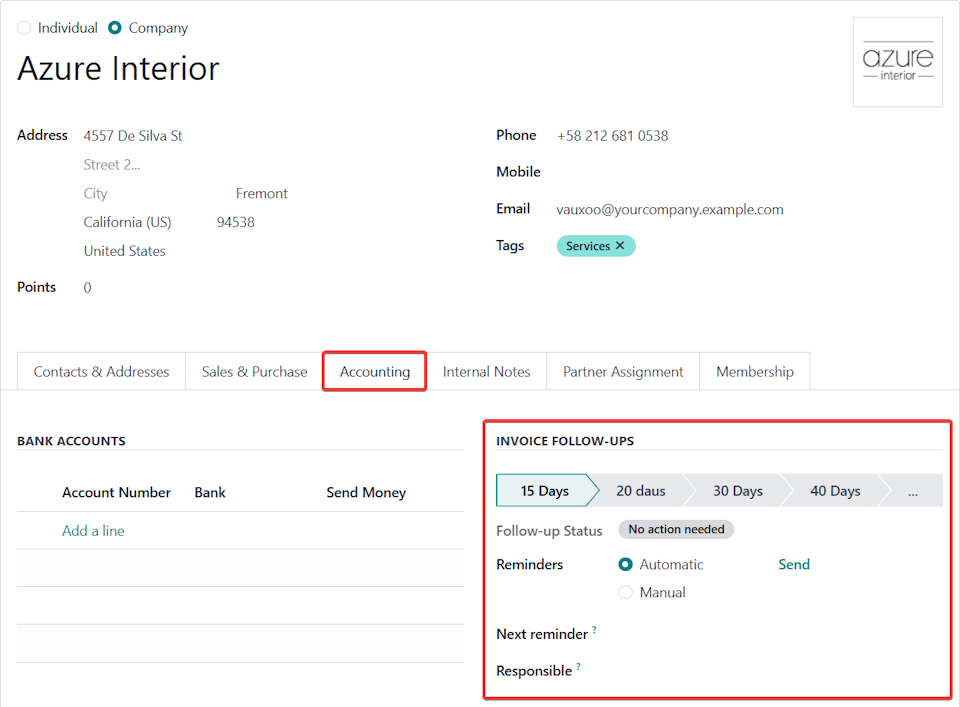Open the Accounting tab
This screenshot has height=707, width=960.
point(375,372)
